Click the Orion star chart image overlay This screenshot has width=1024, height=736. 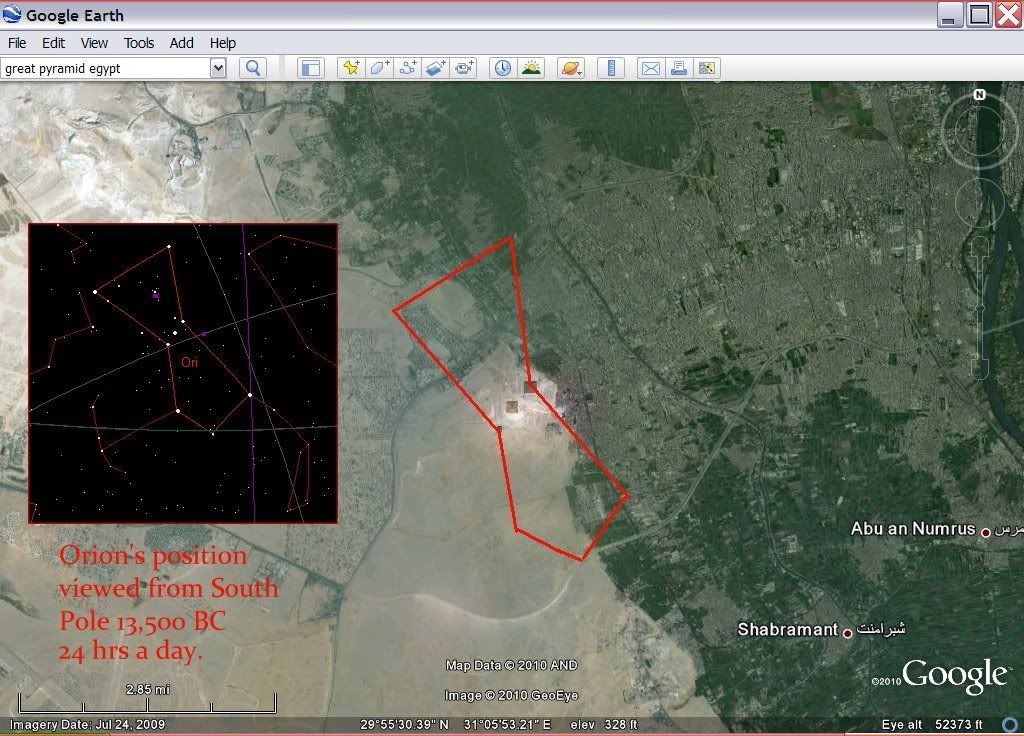[x=183, y=373]
